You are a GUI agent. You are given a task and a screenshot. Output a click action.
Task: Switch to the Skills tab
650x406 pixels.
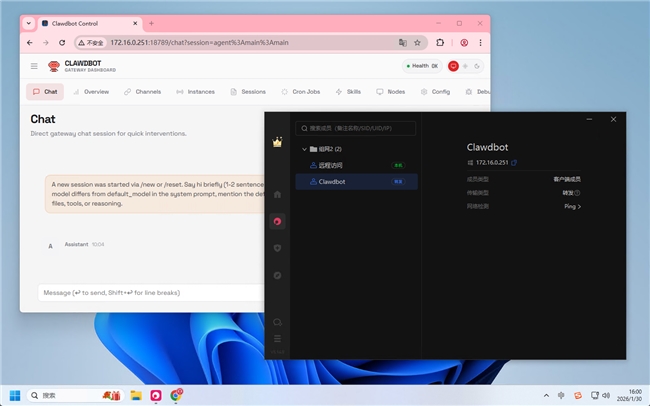click(348, 92)
